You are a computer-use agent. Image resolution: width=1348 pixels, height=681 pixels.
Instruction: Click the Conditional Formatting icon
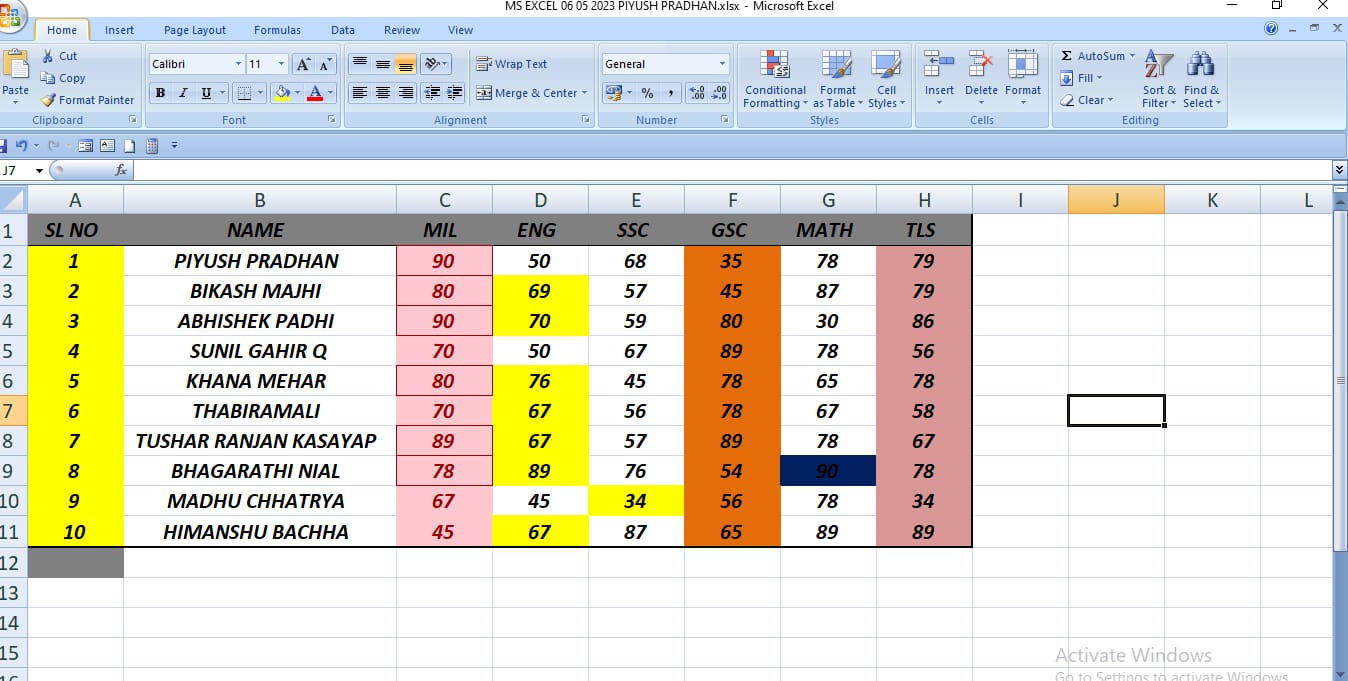coord(775,66)
